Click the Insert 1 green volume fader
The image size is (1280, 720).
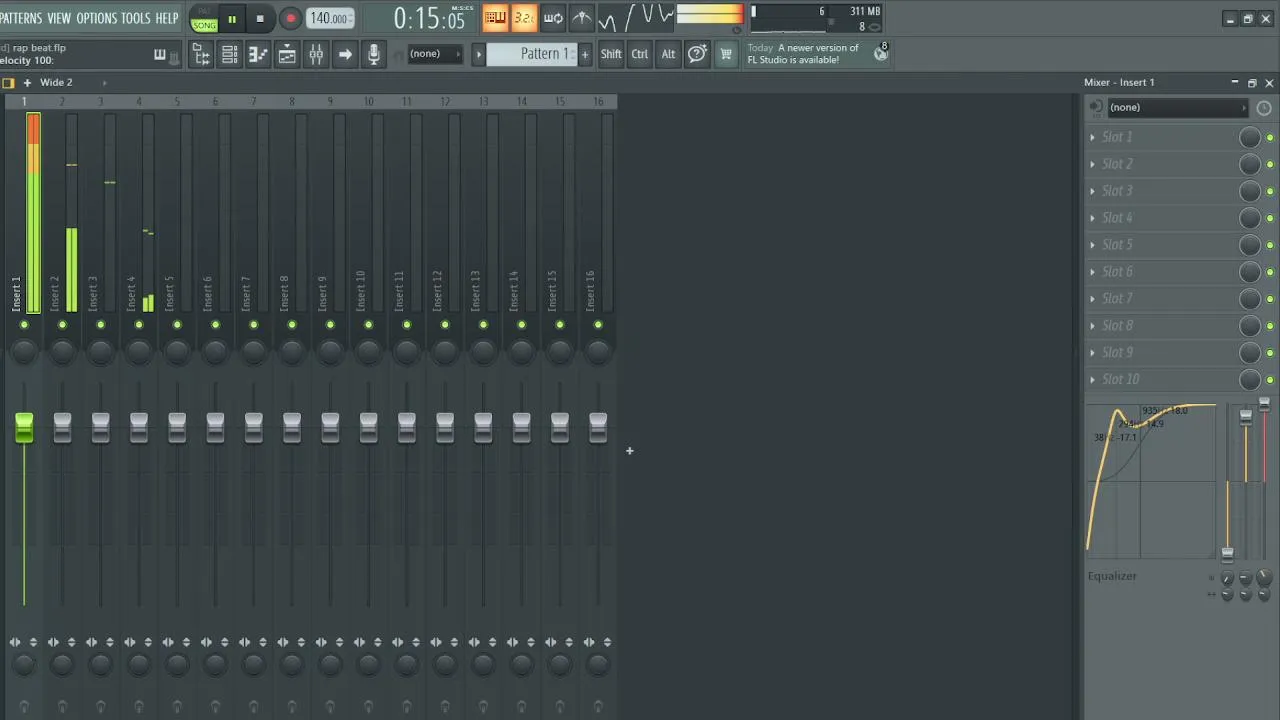click(x=24, y=428)
